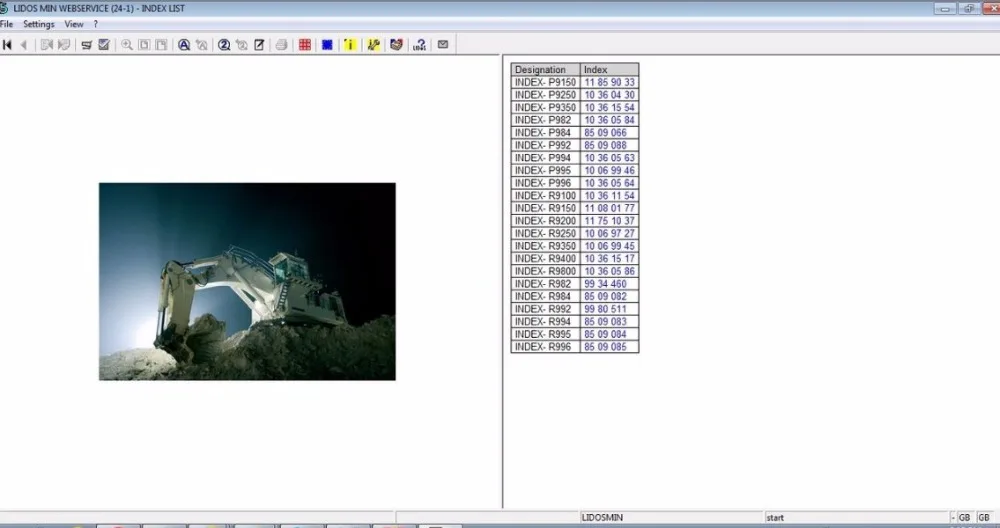Click the yellow wrench tools icon

coord(374,45)
